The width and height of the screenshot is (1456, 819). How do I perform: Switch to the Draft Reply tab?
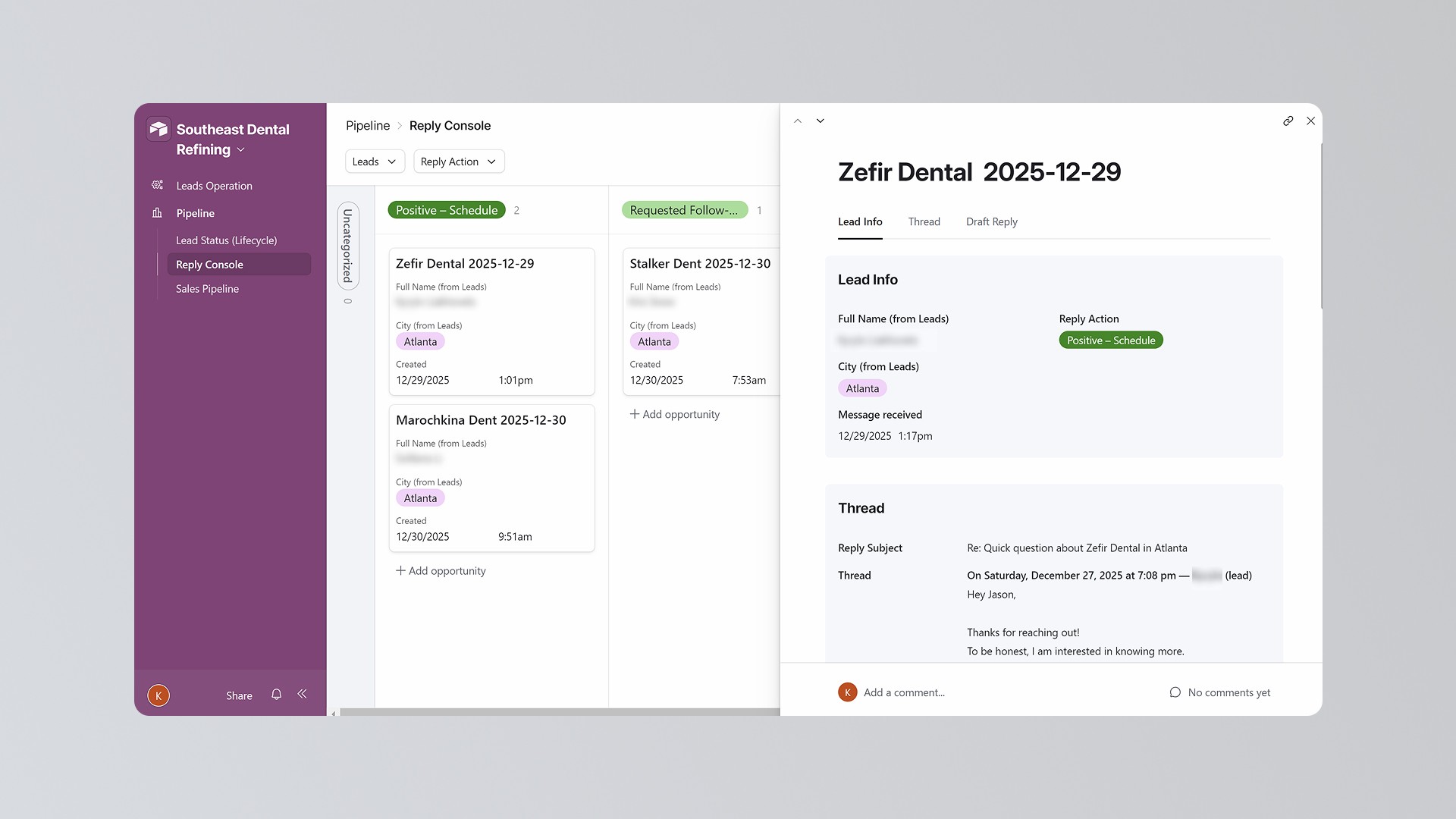point(991,221)
